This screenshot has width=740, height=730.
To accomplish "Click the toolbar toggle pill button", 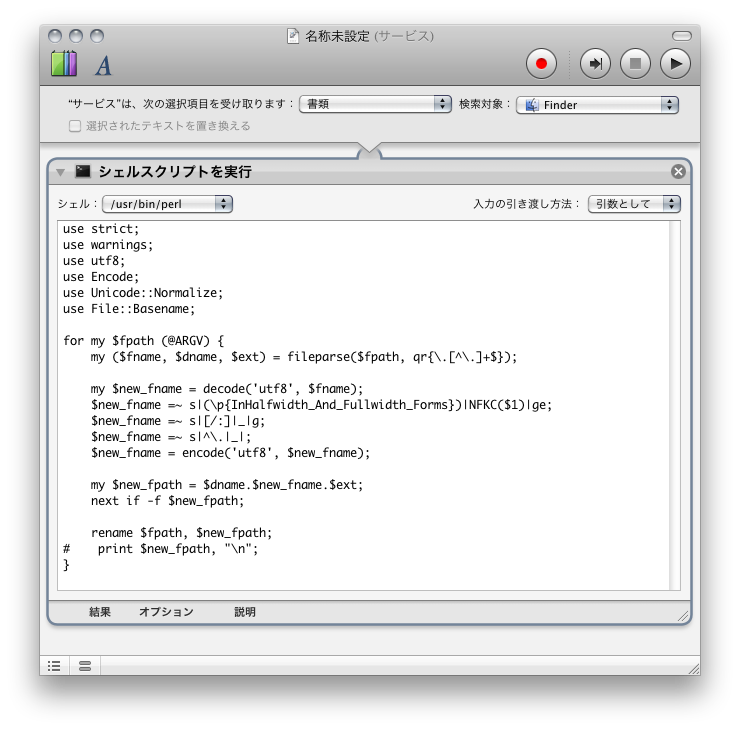I will pyautogui.click(x=681, y=36).
